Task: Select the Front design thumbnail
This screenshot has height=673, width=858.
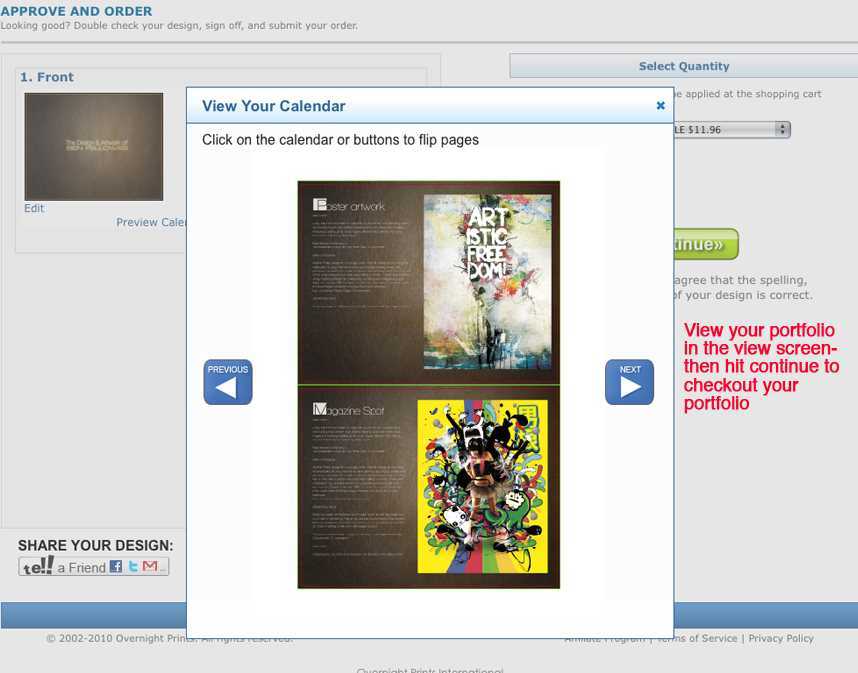Action: pos(94,146)
